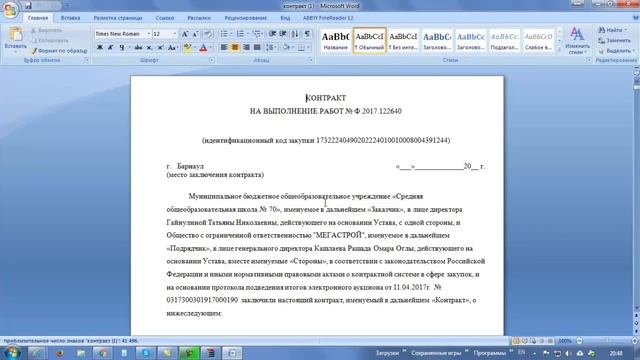Open the Select (Выделить) dropdown

pos(616,51)
